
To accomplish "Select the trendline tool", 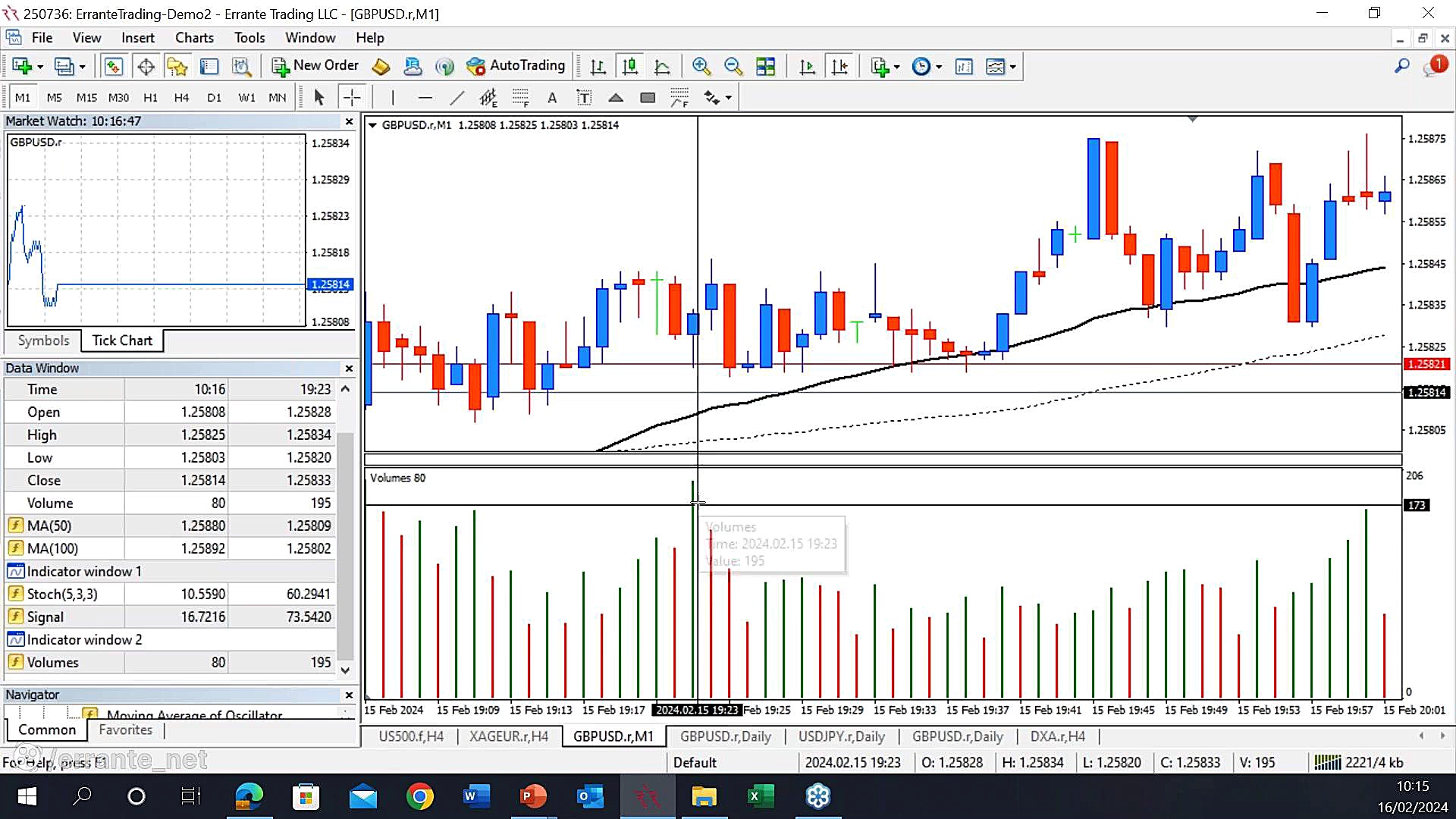I will (x=457, y=98).
